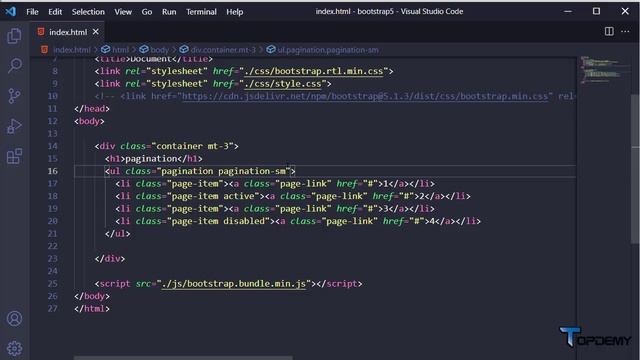
Task: Open the Run menu
Action: point(169,12)
